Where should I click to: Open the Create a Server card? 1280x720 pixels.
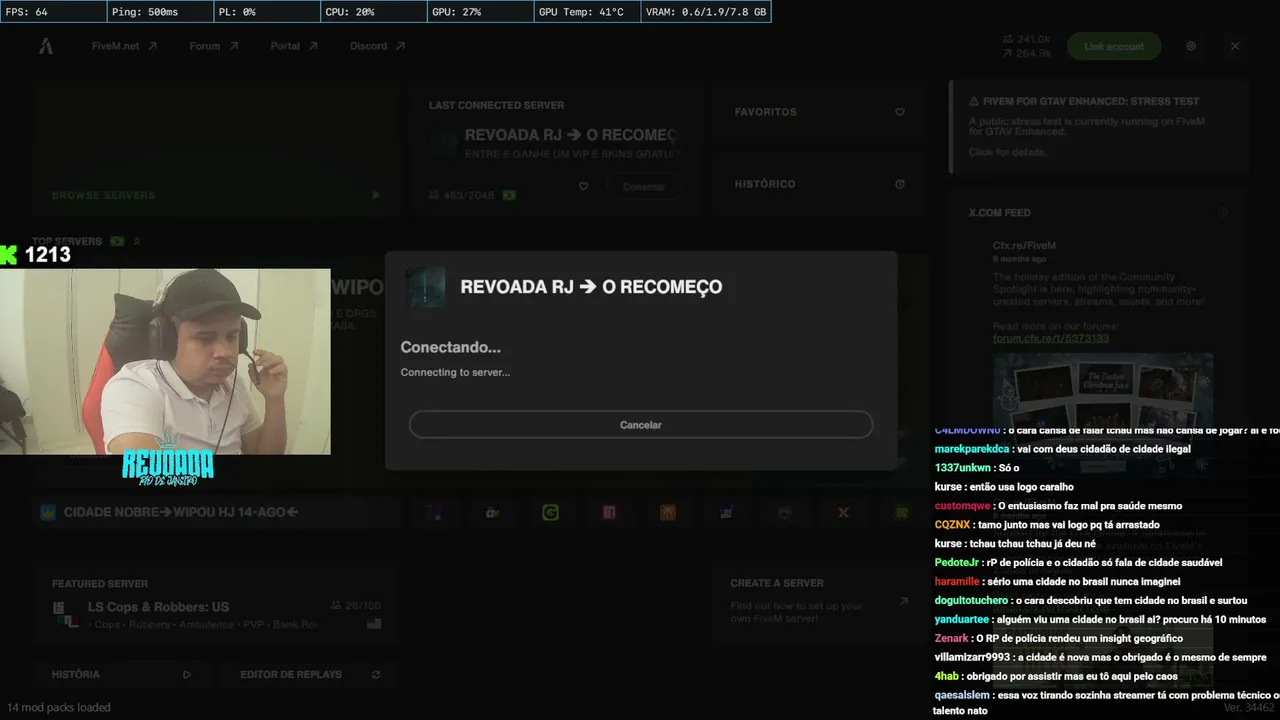(819, 602)
